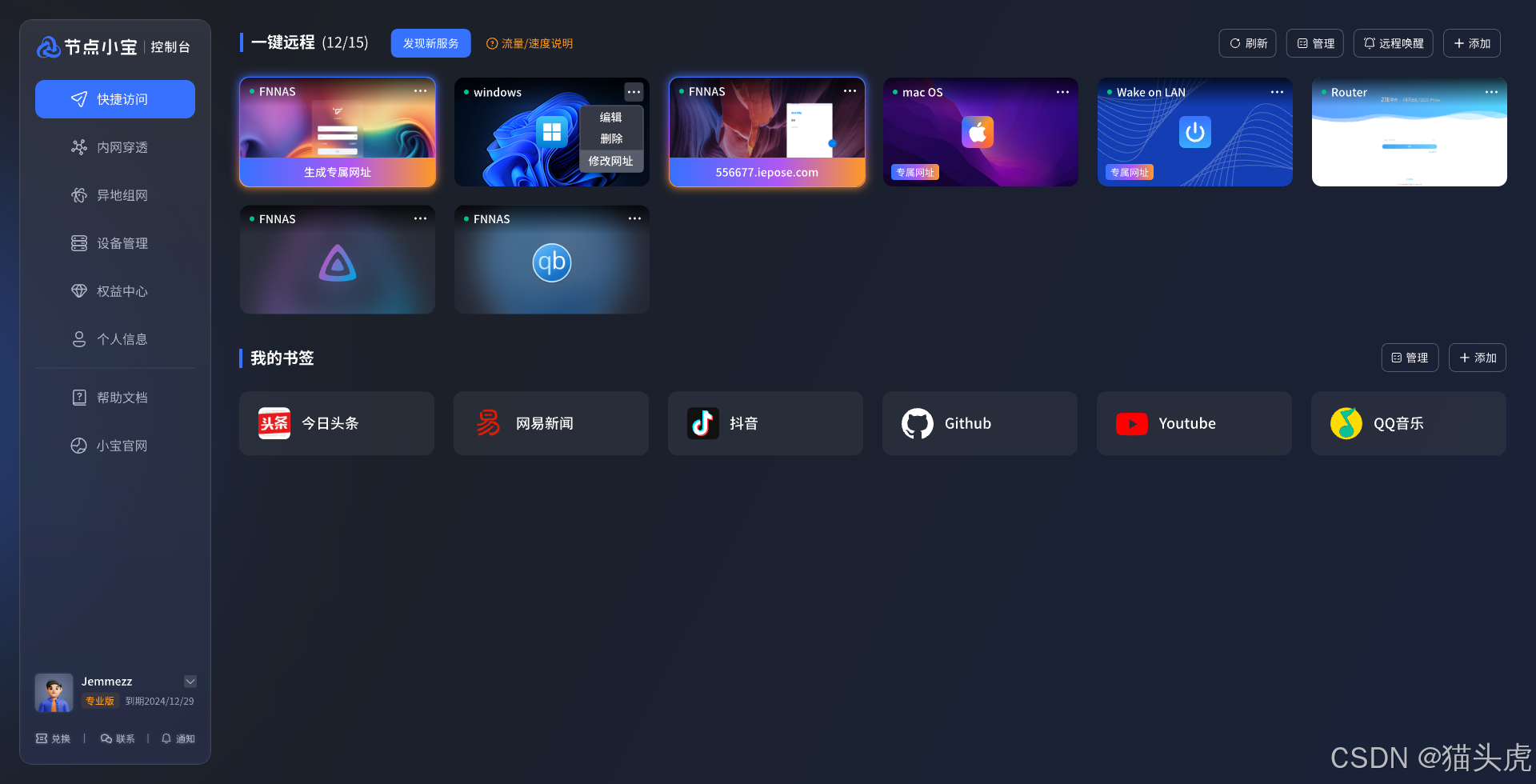The width and height of the screenshot is (1536, 784).
Task: Open the Router card thumbnail
Action: tap(1410, 132)
